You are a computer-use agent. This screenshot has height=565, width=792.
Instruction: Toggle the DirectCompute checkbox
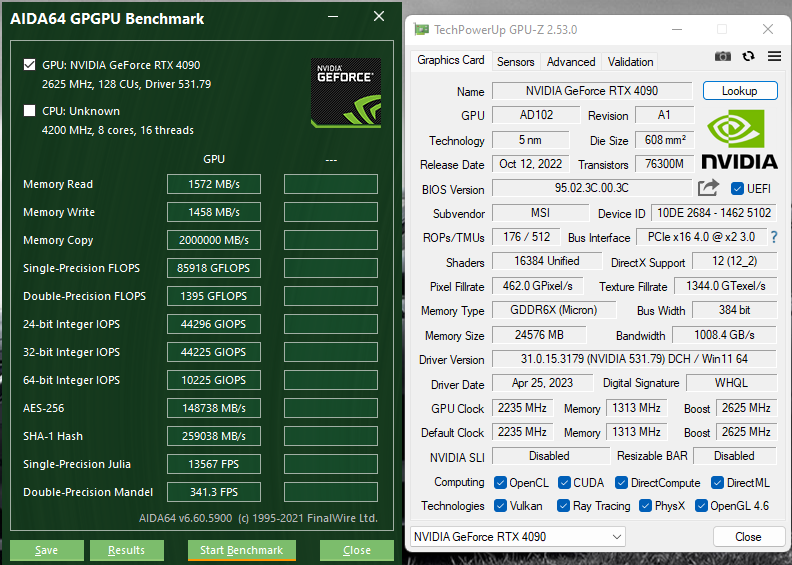coord(621,483)
